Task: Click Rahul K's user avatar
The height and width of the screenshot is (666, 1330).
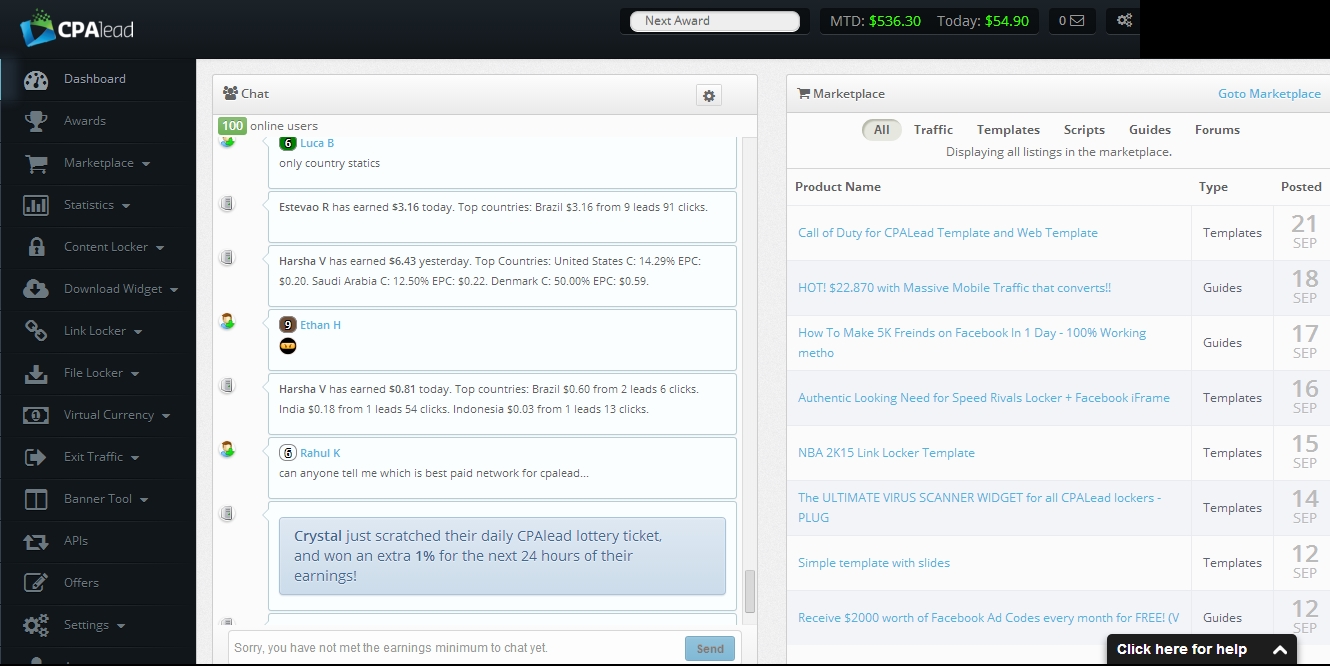Action: point(227,449)
